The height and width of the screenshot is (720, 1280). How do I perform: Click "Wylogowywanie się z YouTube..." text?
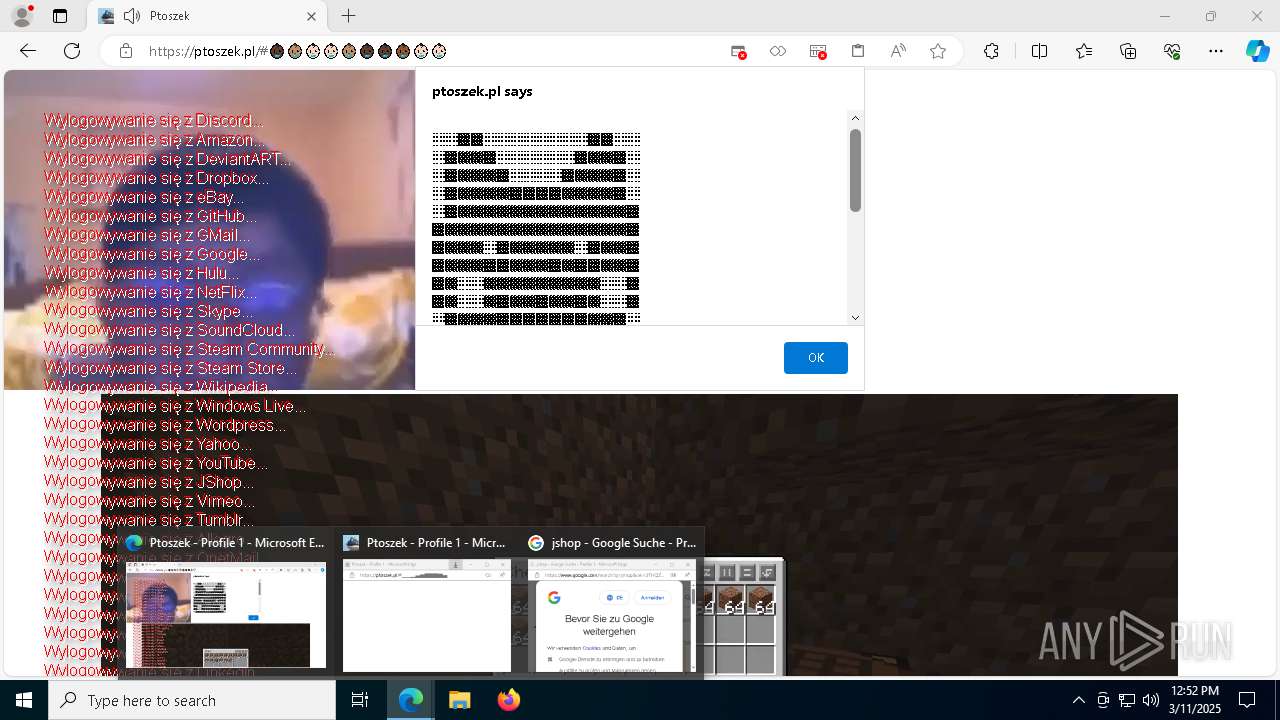point(156,464)
